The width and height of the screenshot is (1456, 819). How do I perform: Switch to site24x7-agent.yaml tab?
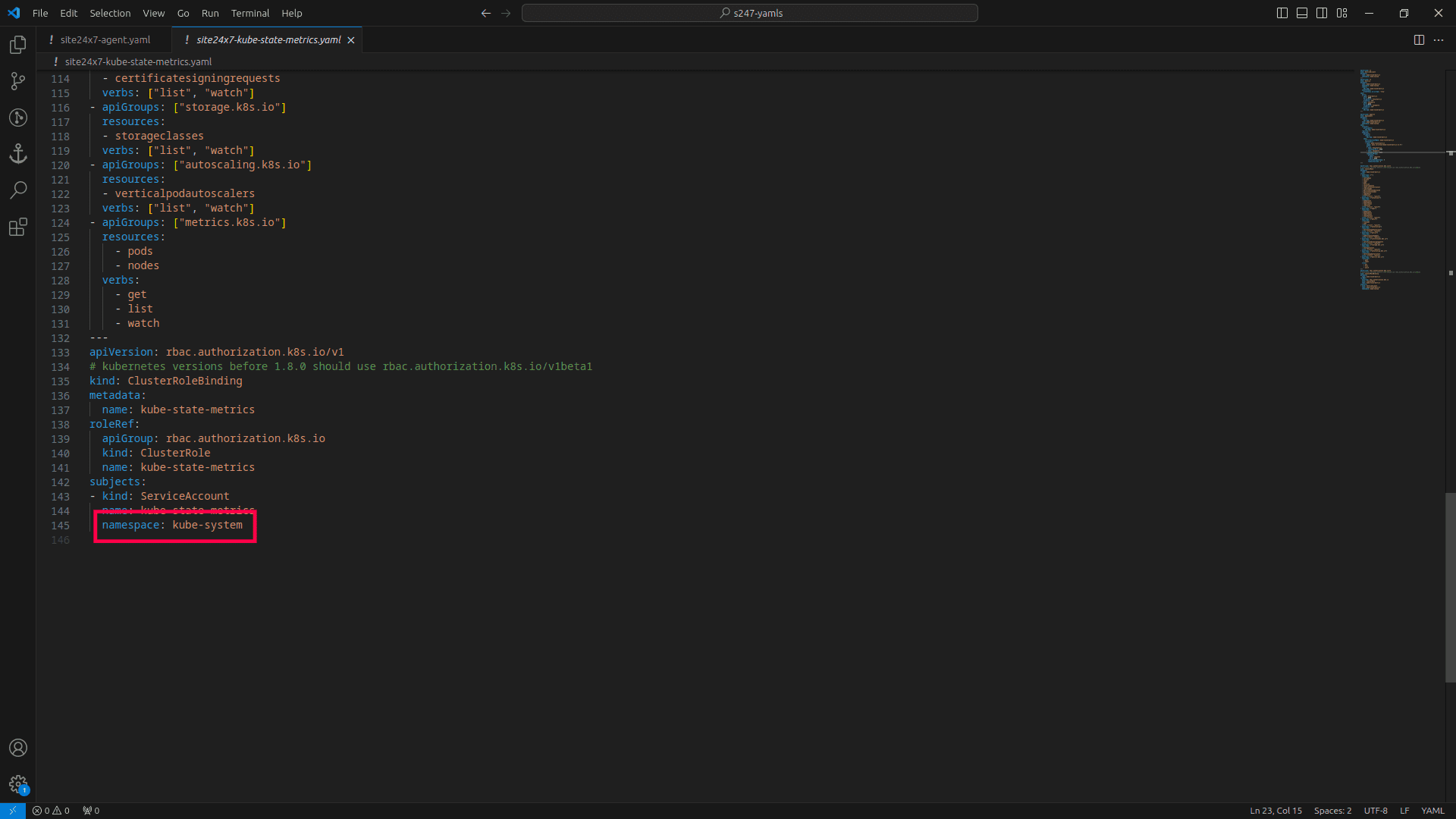tap(105, 40)
